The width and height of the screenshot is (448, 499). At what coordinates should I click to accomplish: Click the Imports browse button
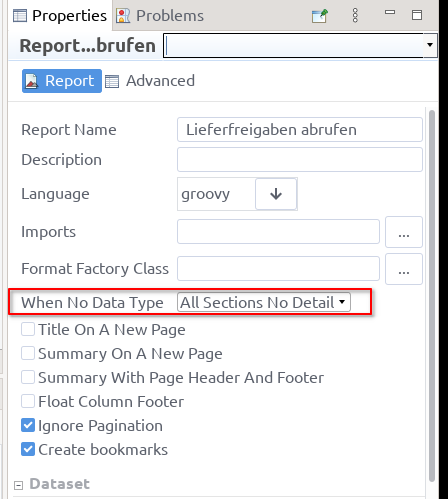tap(404, 232)
